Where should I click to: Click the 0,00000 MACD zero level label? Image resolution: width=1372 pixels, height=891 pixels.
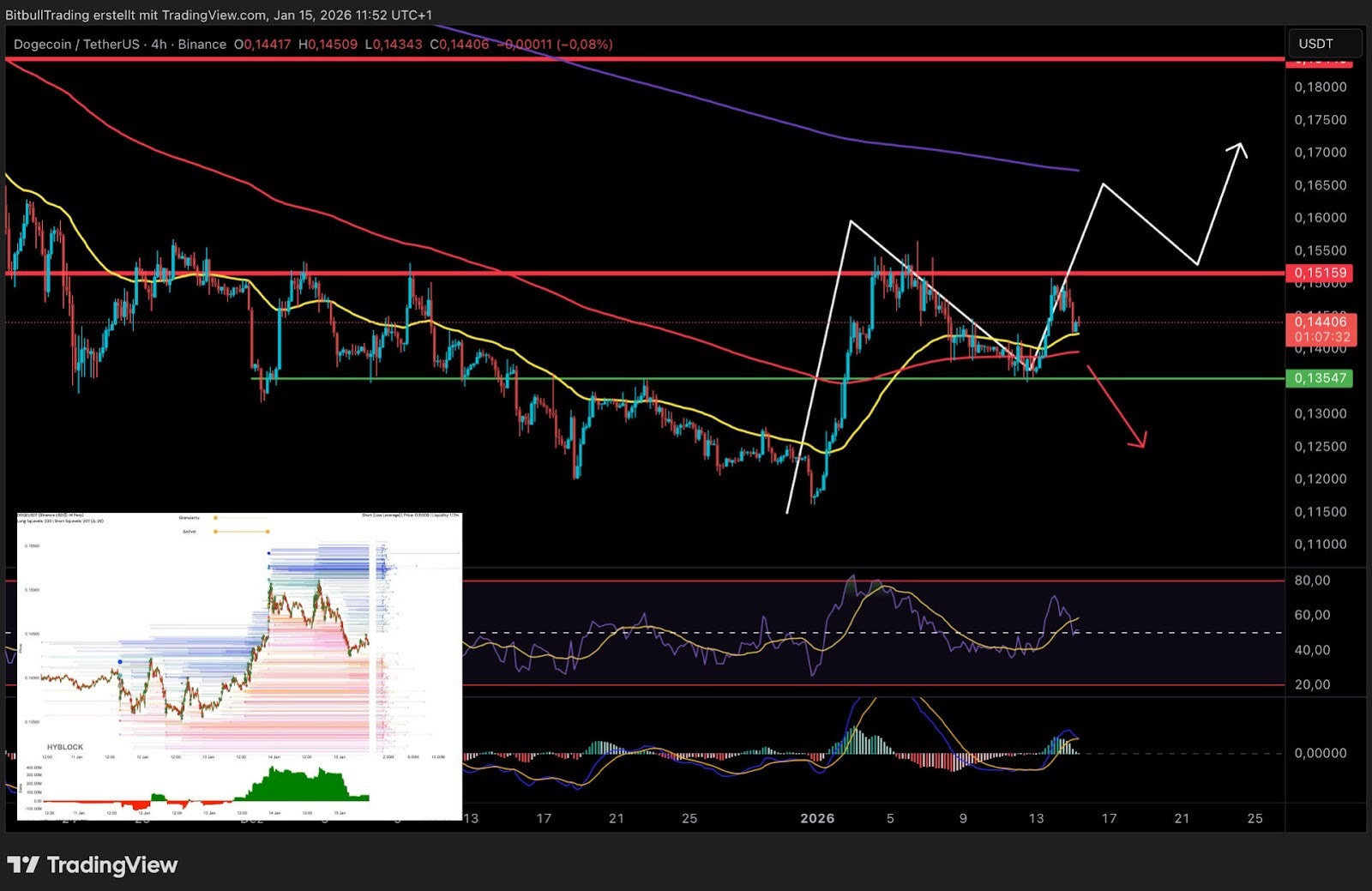[1319, 753]
